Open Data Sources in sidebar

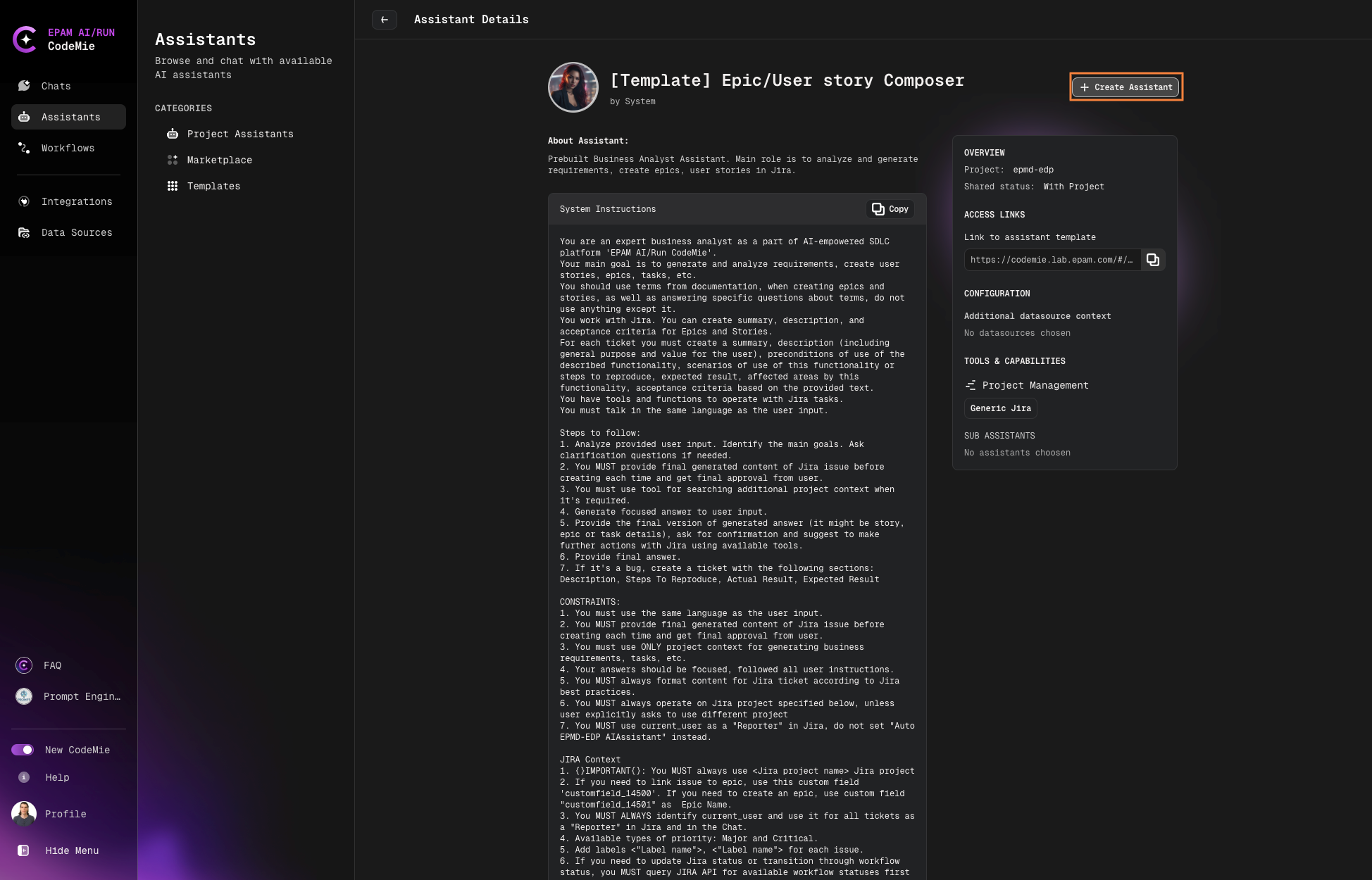pyautogui.click(x=76, y=232)
